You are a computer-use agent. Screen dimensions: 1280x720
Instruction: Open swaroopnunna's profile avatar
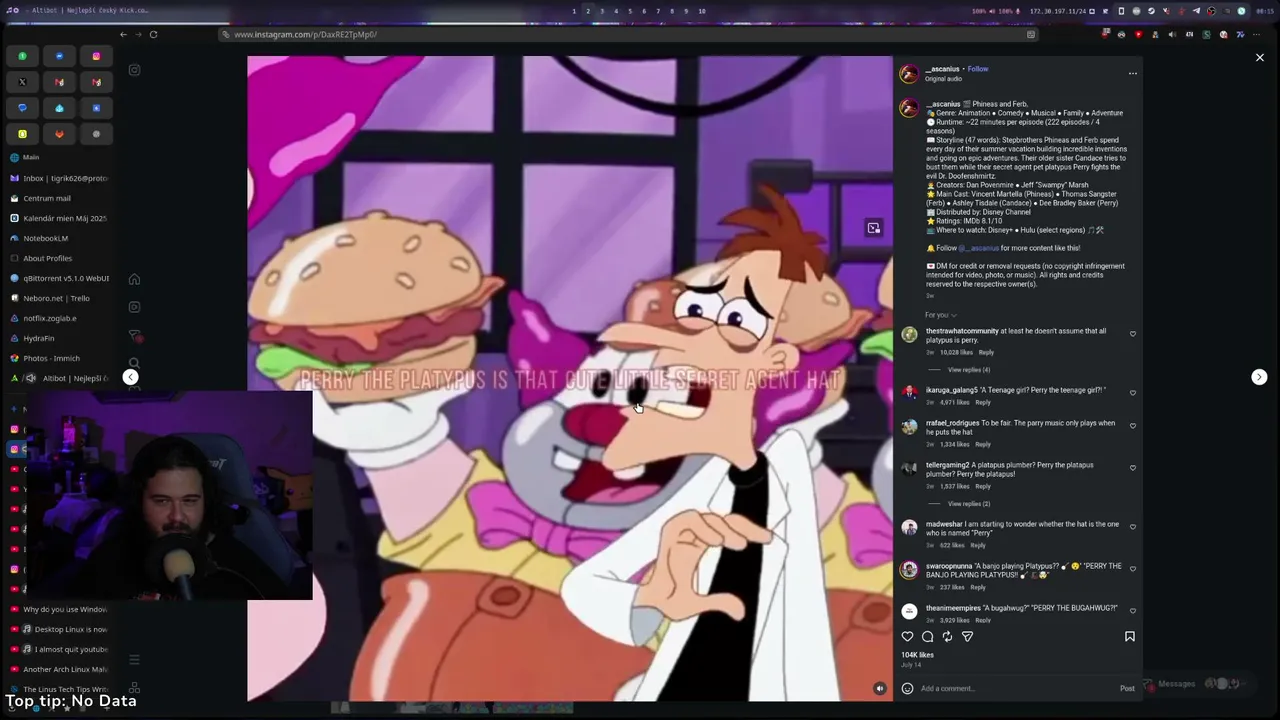coord(909,570)
